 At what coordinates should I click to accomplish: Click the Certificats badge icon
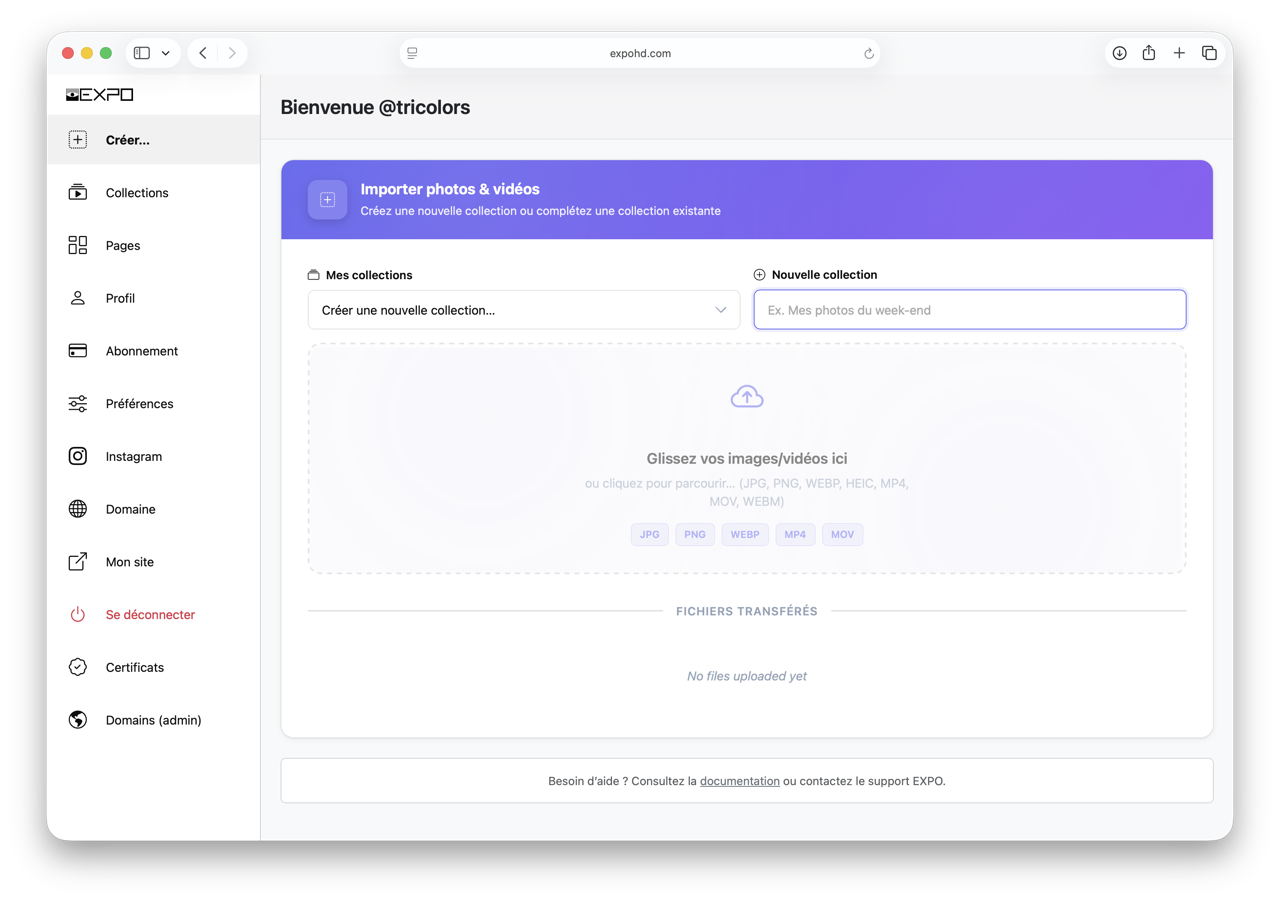coord(78,667)
